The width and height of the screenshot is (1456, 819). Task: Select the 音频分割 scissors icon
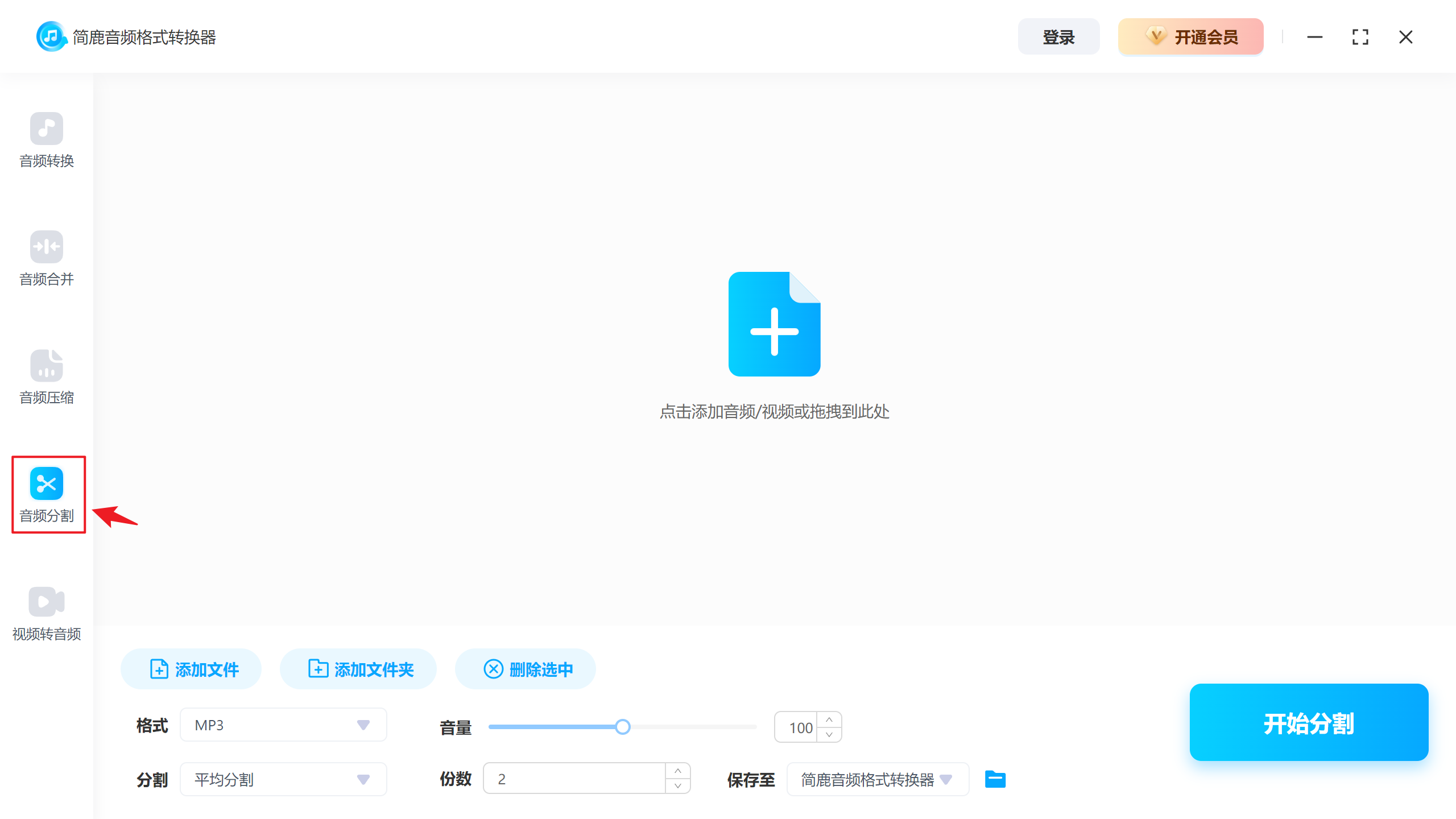pos(47,483)
